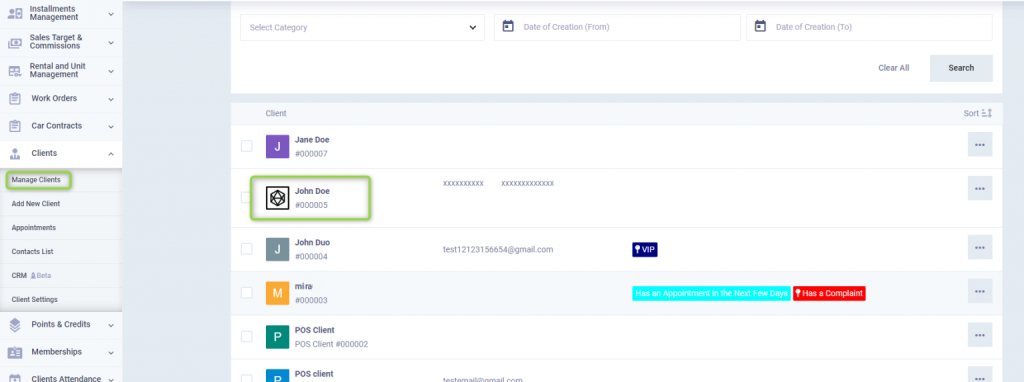Click the test12123156654@gmail.com email text
This screenshot has height=382, width=1024.
[498, 249]
